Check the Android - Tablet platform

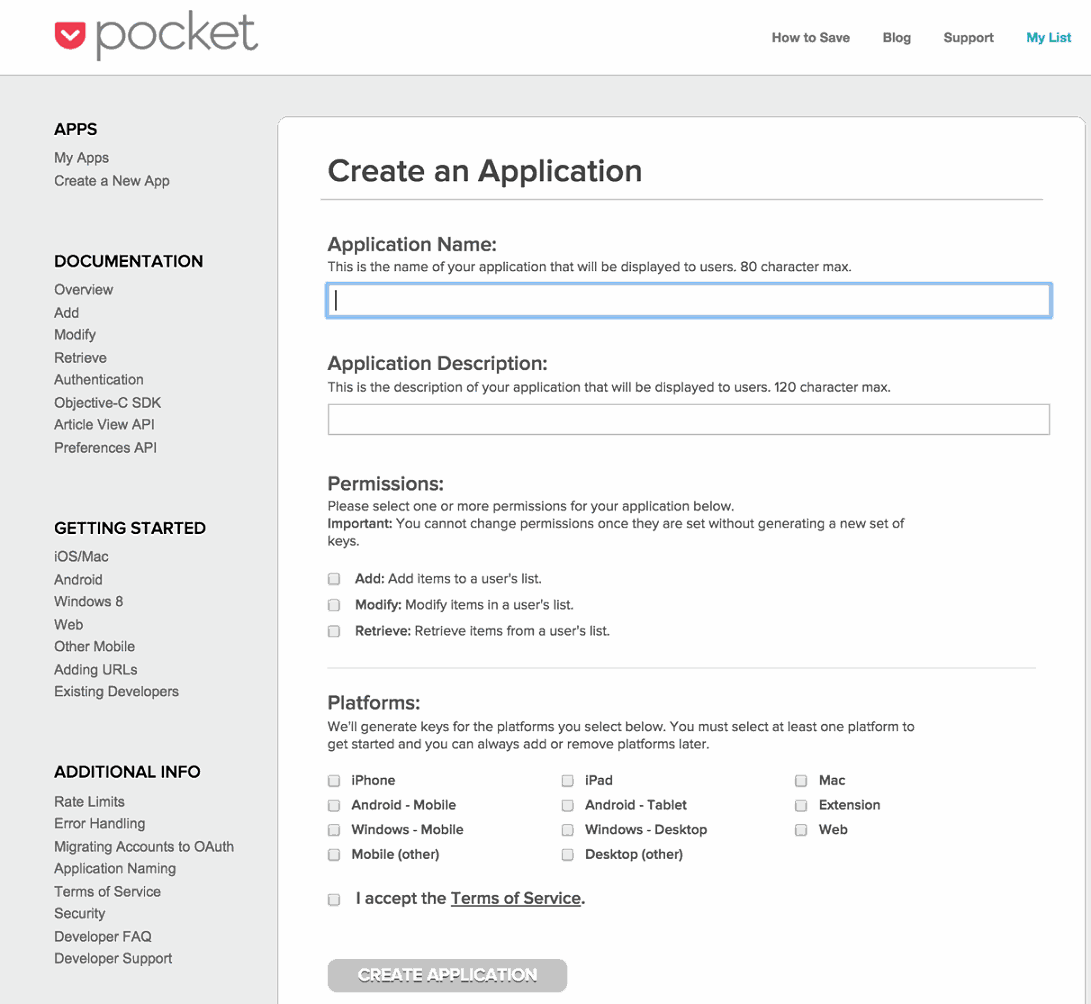click(567, 805)
